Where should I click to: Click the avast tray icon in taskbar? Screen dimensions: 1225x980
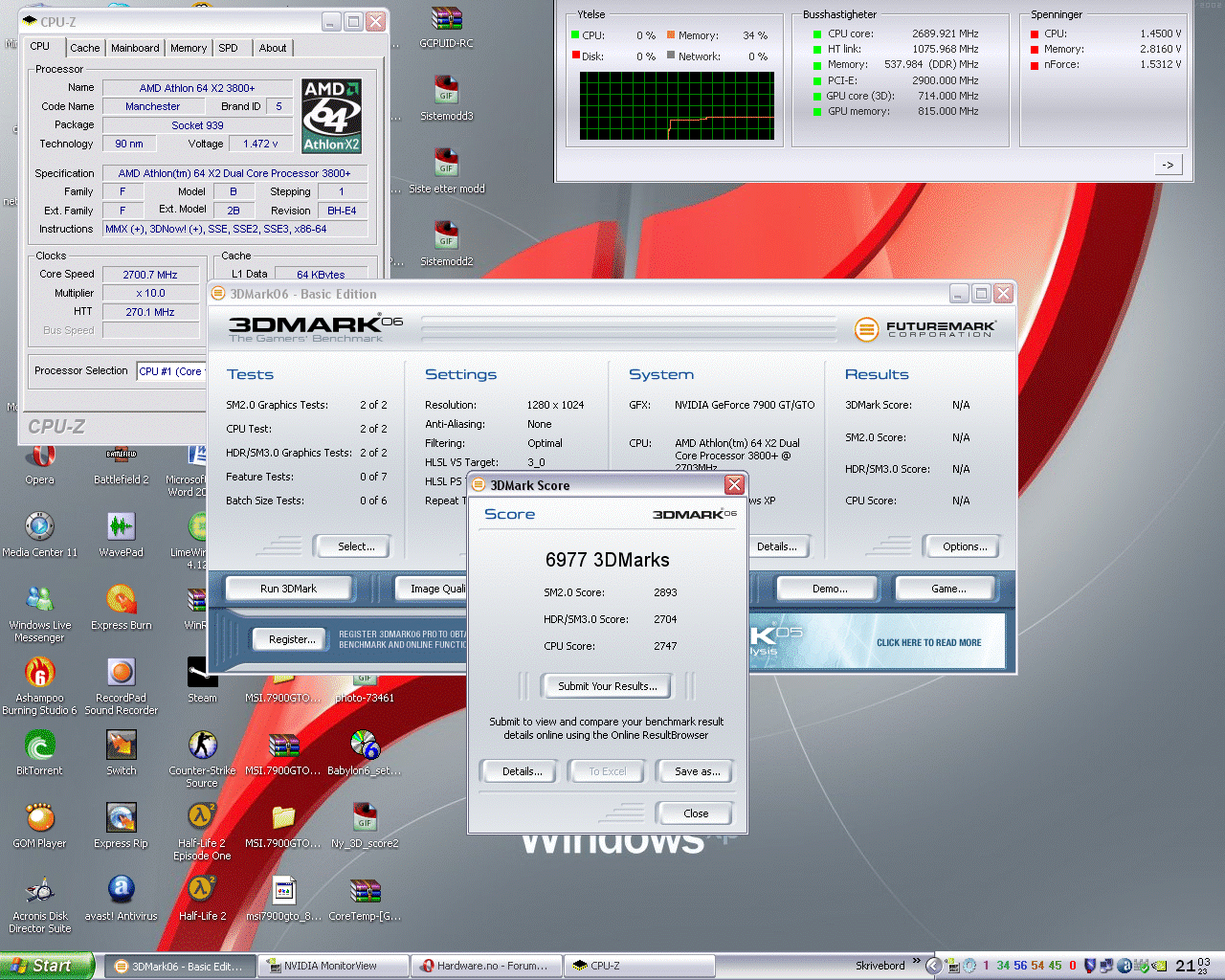tap(1125, 966)
